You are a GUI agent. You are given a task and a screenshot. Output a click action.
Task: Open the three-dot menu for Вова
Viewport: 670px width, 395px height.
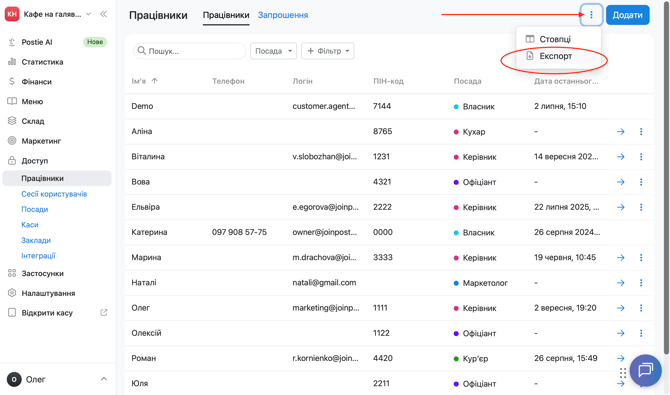click(x=641, y=182)
